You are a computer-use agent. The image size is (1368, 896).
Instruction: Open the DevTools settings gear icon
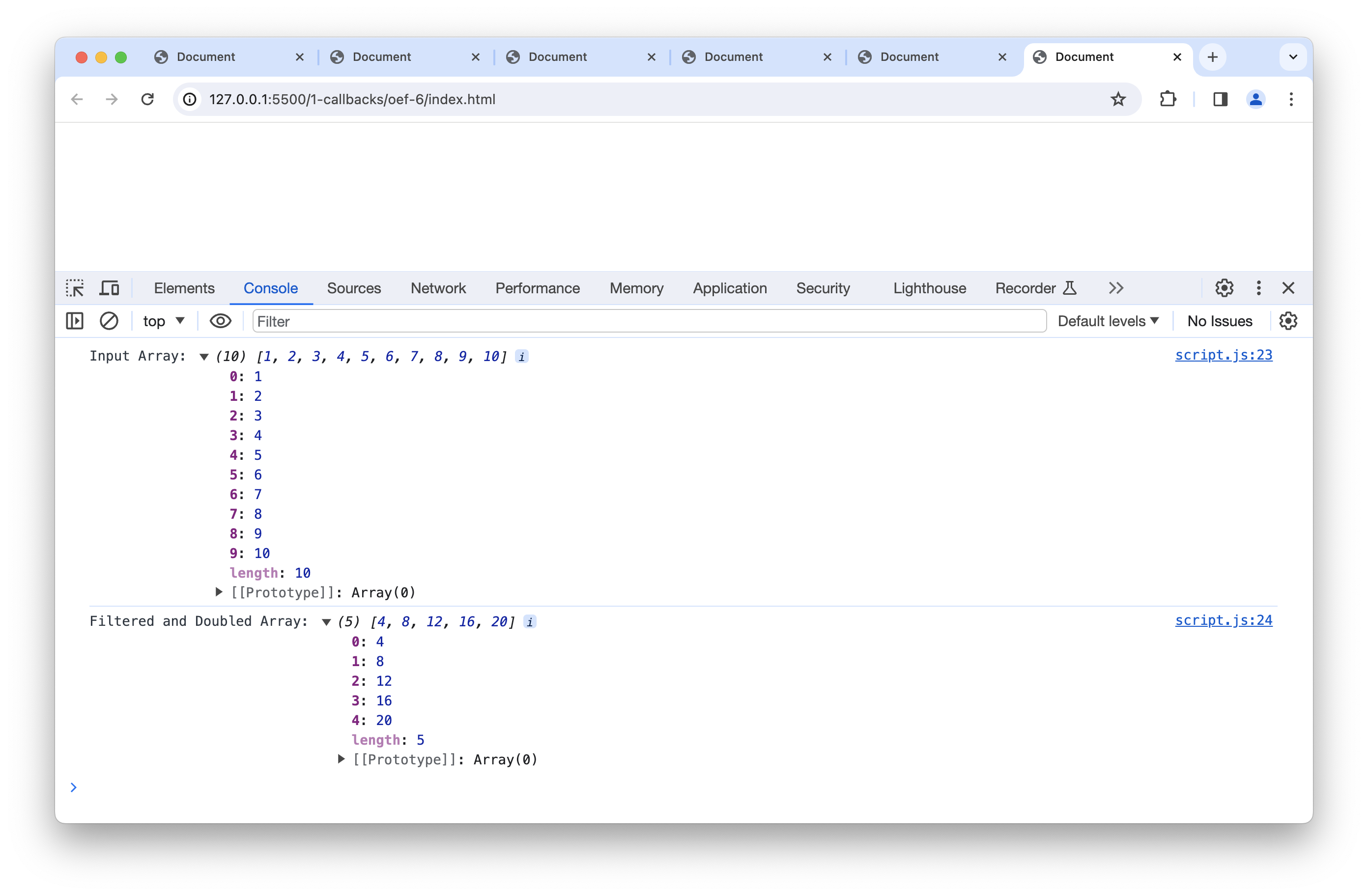[x=1224, y=288]
